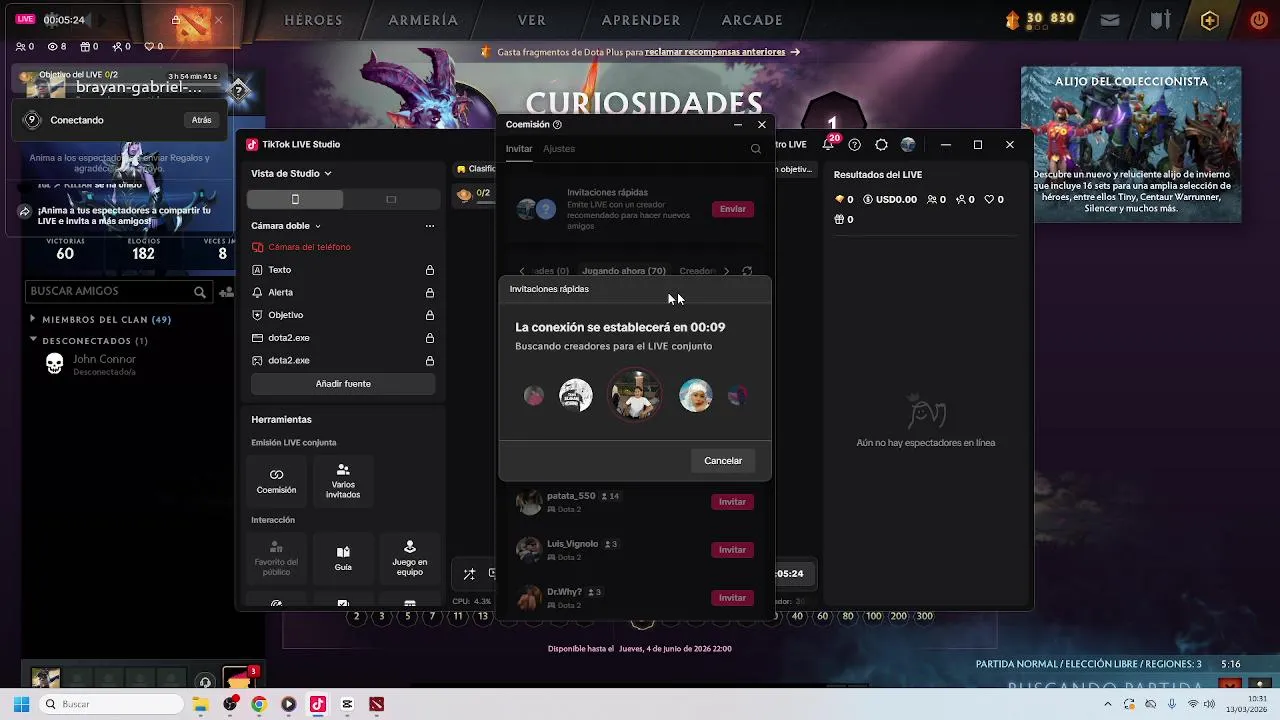The width and height of the screenshot is (1280, 720).
Task: Go to previous creator category tabs
Action: click(521, 271)
